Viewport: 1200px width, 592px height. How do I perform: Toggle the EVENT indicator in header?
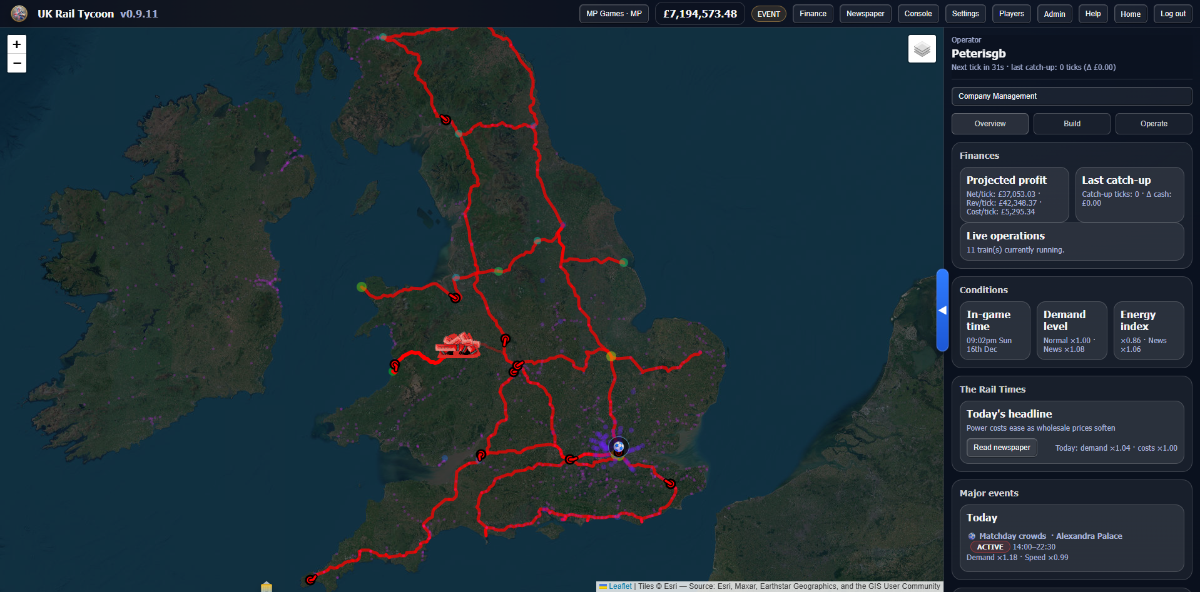[x=768, y=14]
